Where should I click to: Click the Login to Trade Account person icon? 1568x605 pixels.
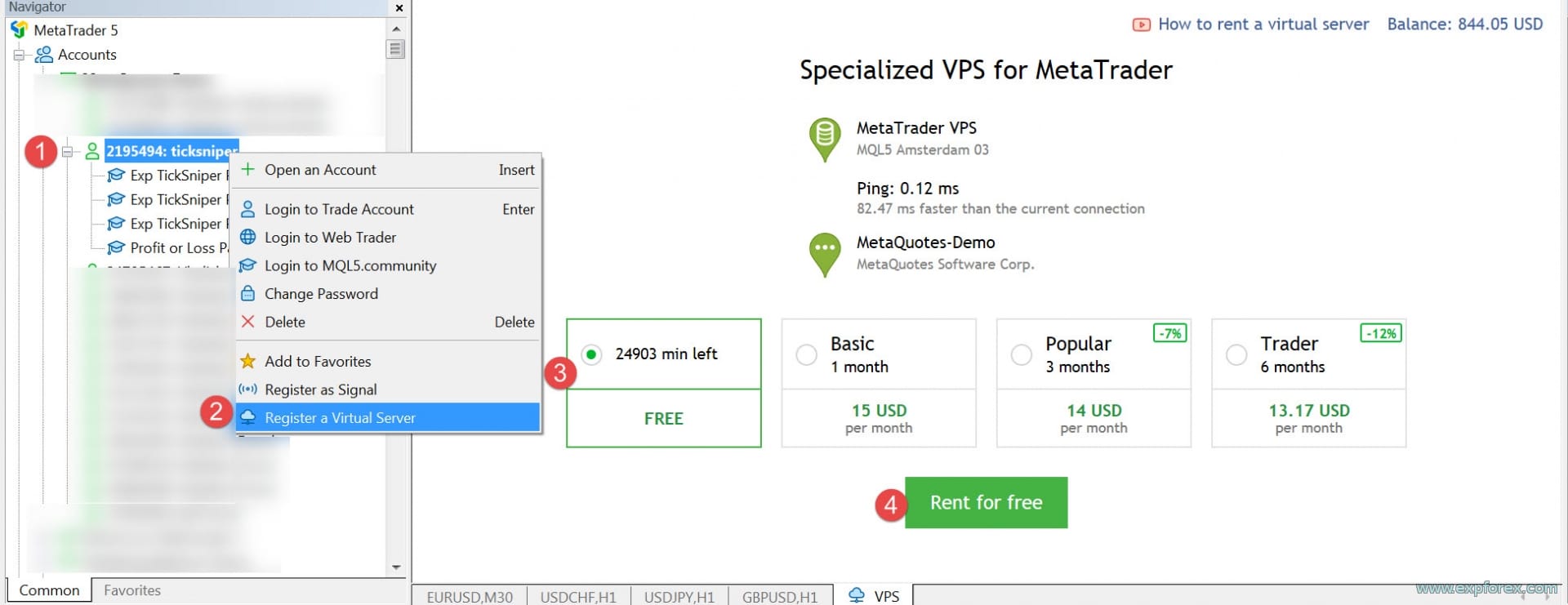pos(248,209)
